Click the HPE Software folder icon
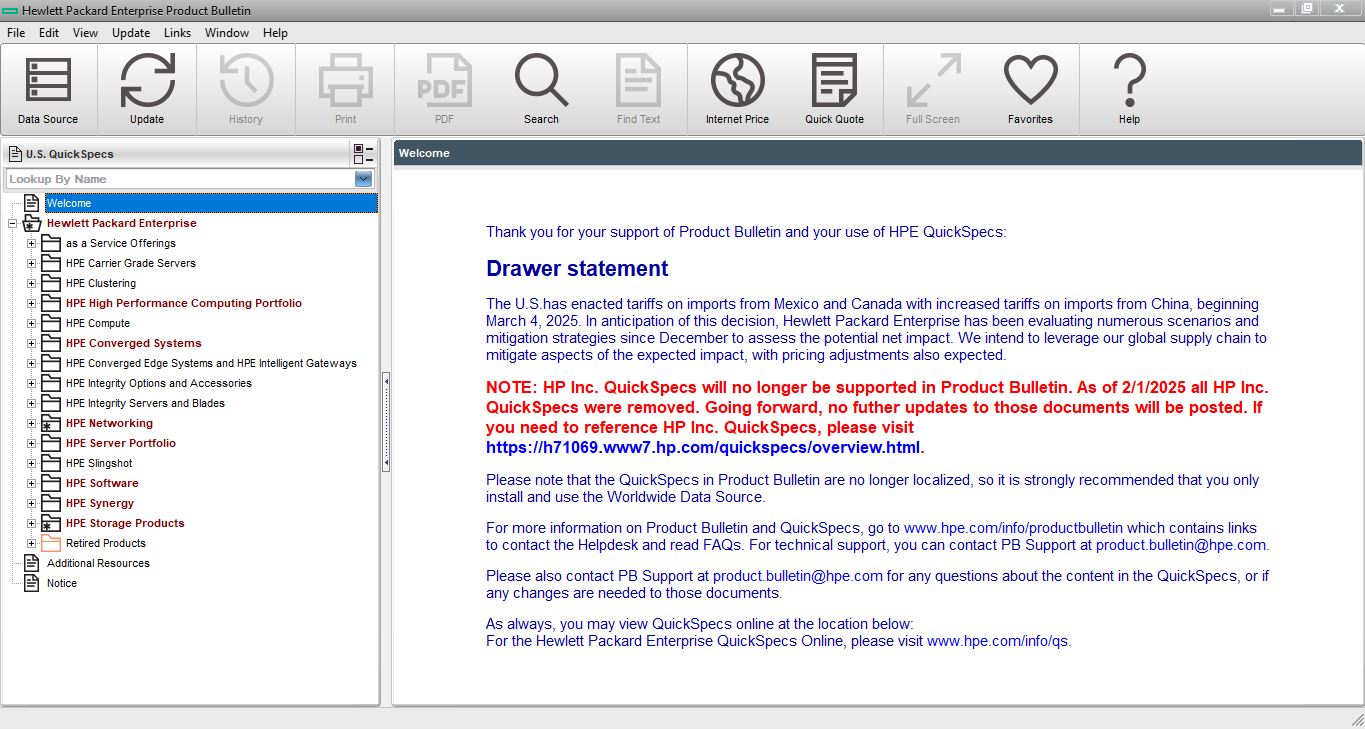This screenshot has height=729, width=1365. tap(51, 483)
